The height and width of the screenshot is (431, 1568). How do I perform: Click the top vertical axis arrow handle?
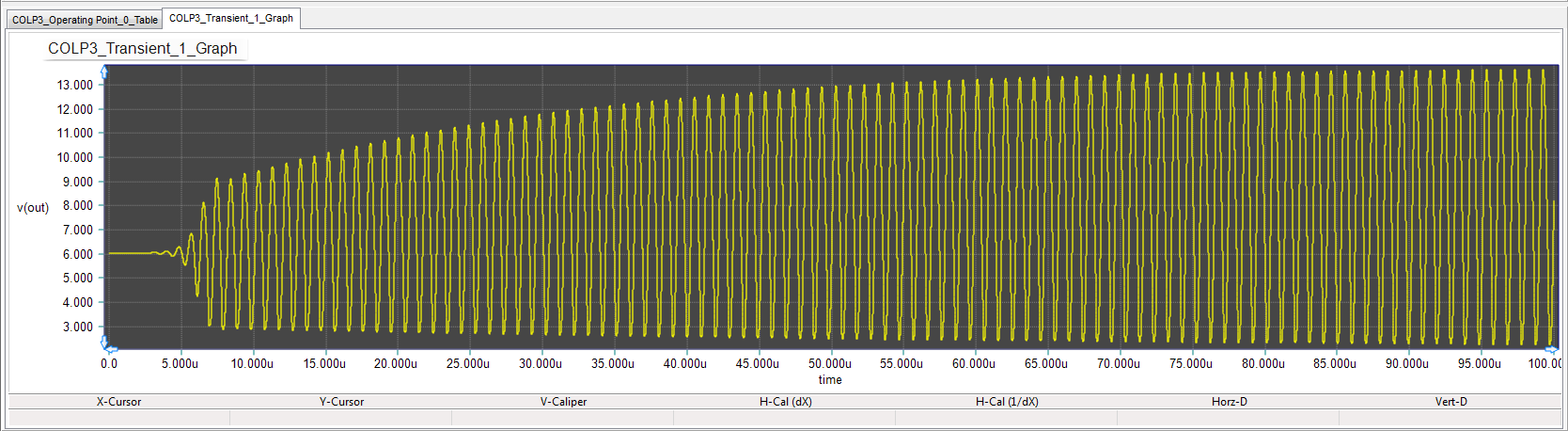pos(104,72)
